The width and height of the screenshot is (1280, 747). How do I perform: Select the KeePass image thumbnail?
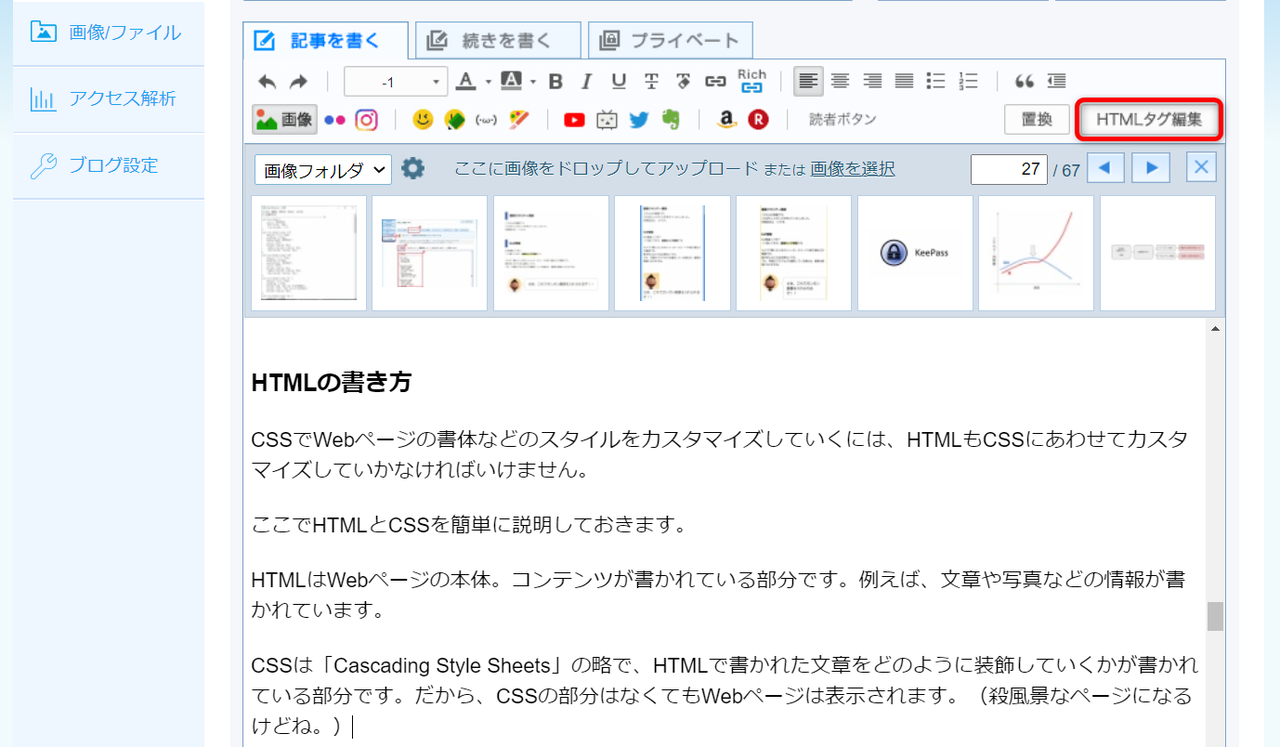click(x=915, y=253)
